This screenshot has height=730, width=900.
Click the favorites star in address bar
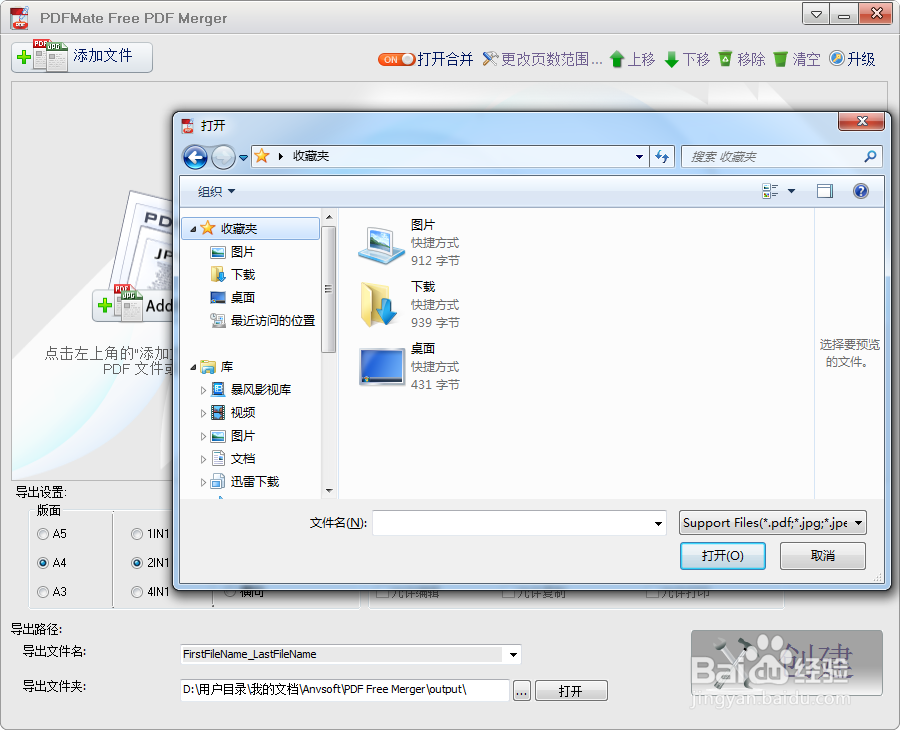(x=262, y=156)
